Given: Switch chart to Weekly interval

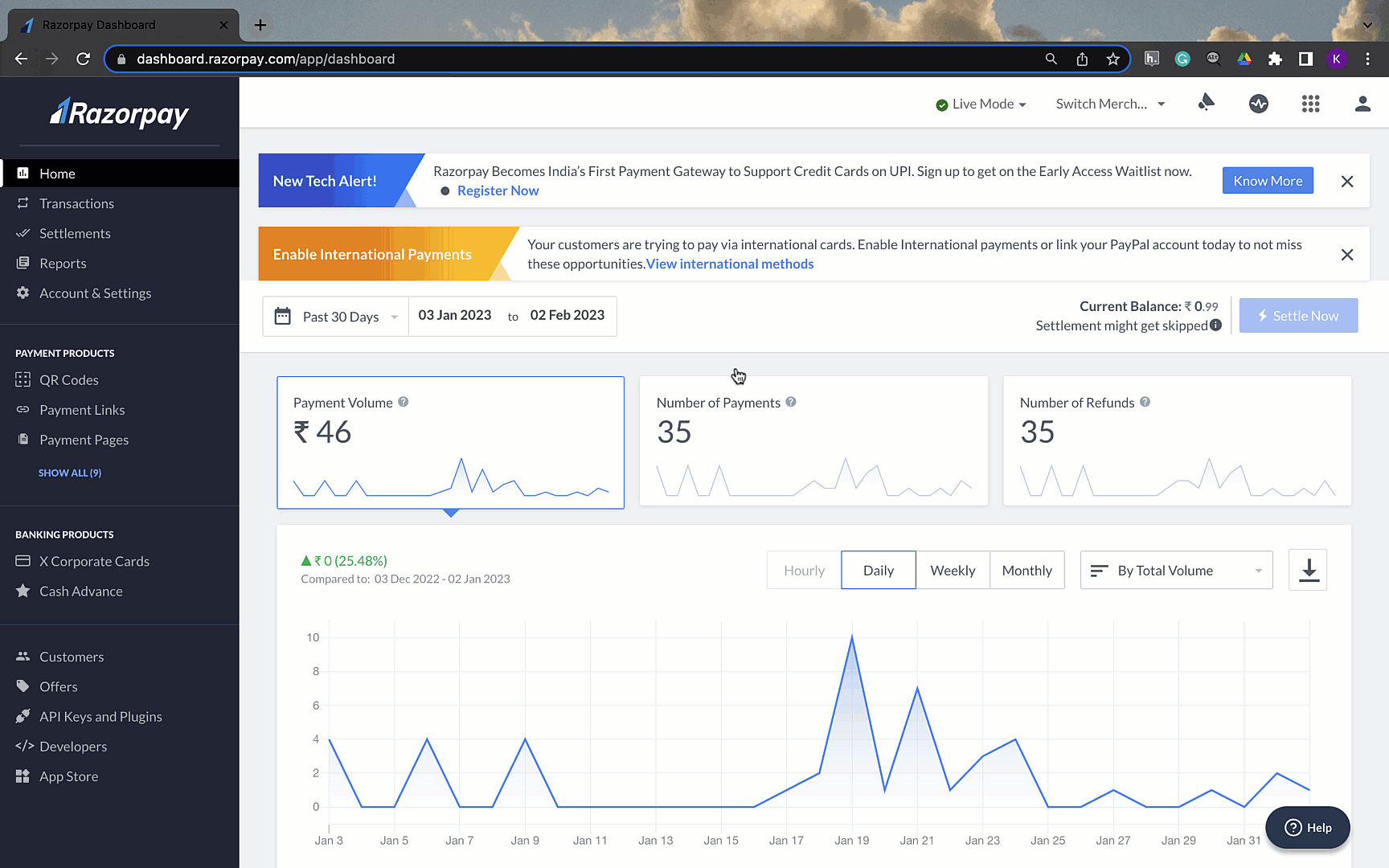Looking at the screenshot, I should coord(953,570).
